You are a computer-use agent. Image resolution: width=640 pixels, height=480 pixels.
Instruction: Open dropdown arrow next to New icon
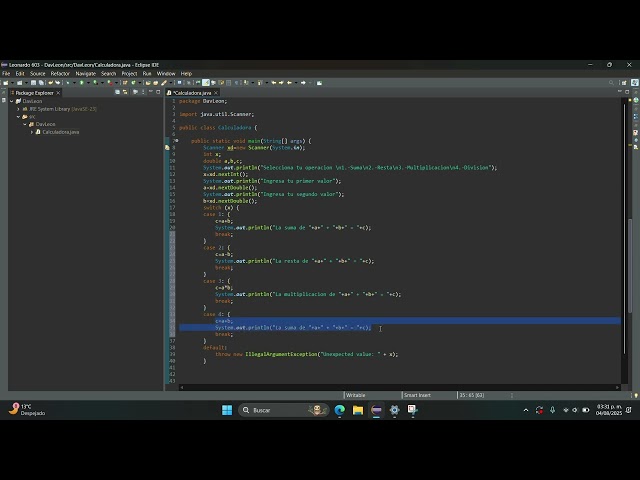point(13,83)
